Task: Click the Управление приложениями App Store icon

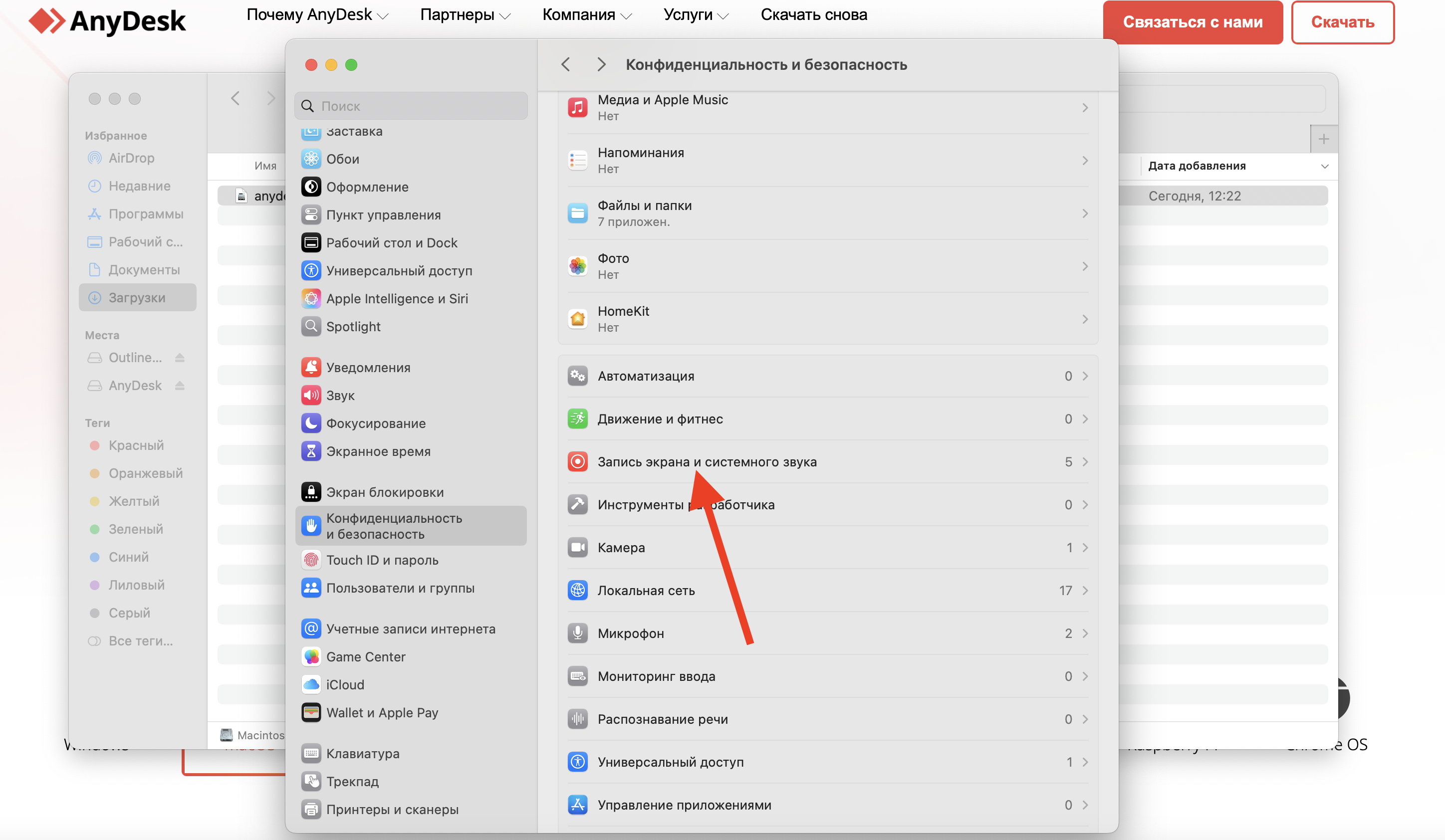Action: coord(577,805)
